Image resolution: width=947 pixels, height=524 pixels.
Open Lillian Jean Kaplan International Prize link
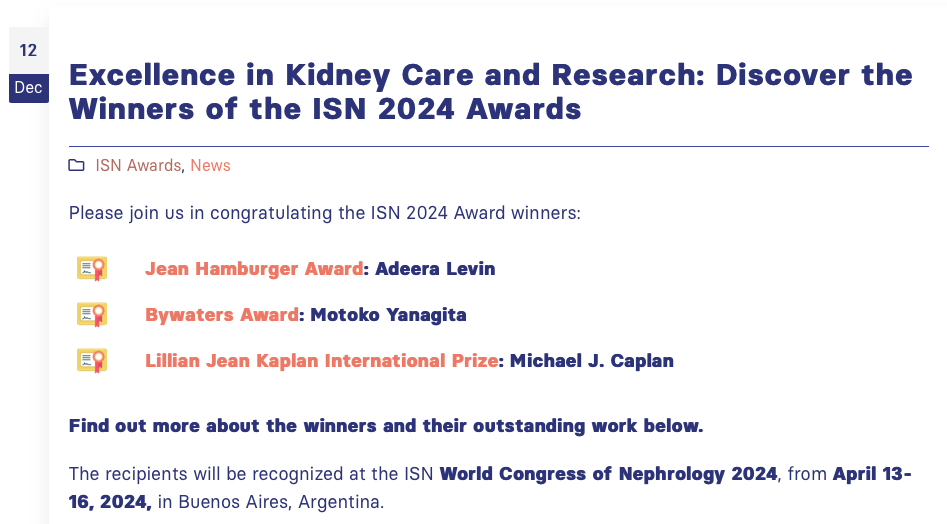click(322, 360)
